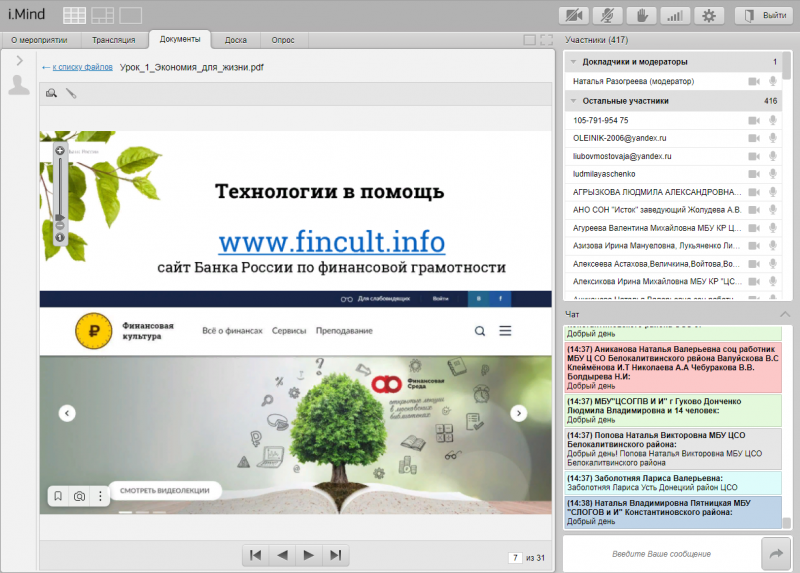Select the single pane layout icon

click(x=131, y=15)
